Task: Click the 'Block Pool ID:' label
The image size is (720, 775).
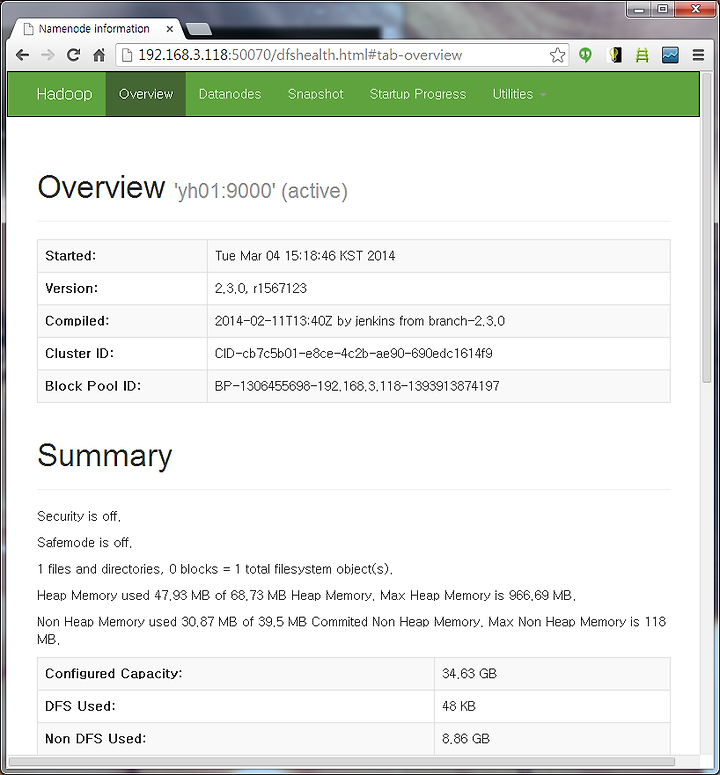Action: (93, 386)
